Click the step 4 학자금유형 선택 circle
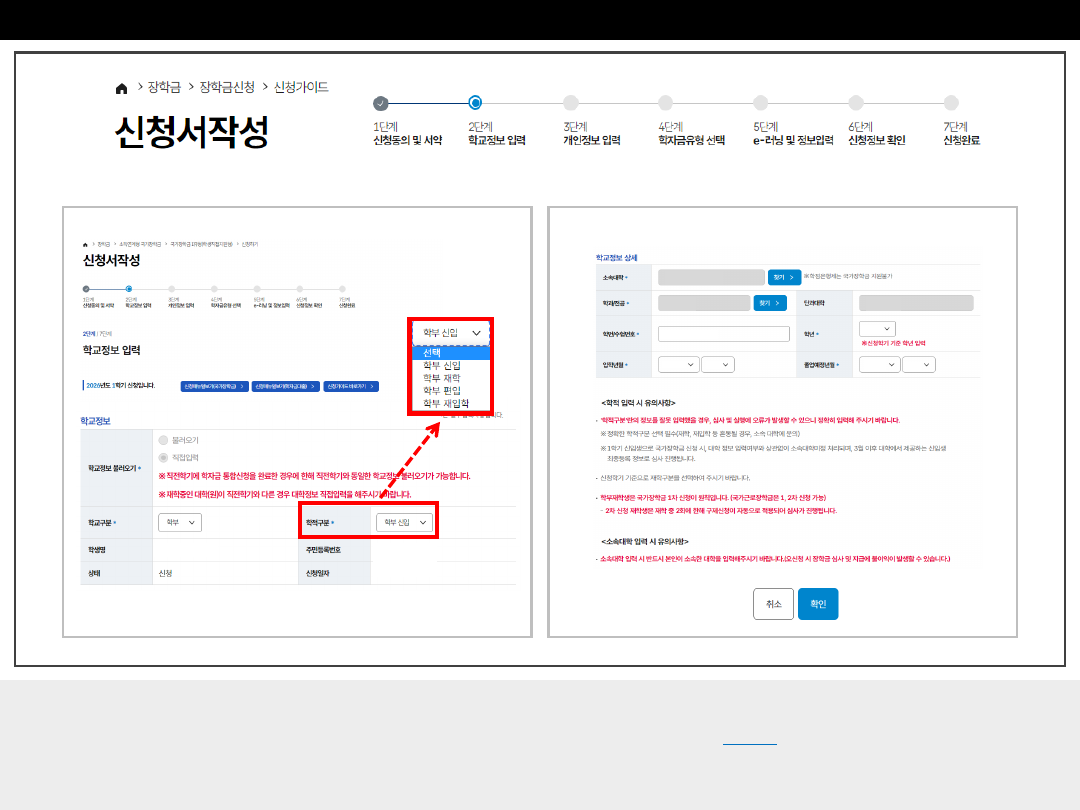 click(666, 103)
